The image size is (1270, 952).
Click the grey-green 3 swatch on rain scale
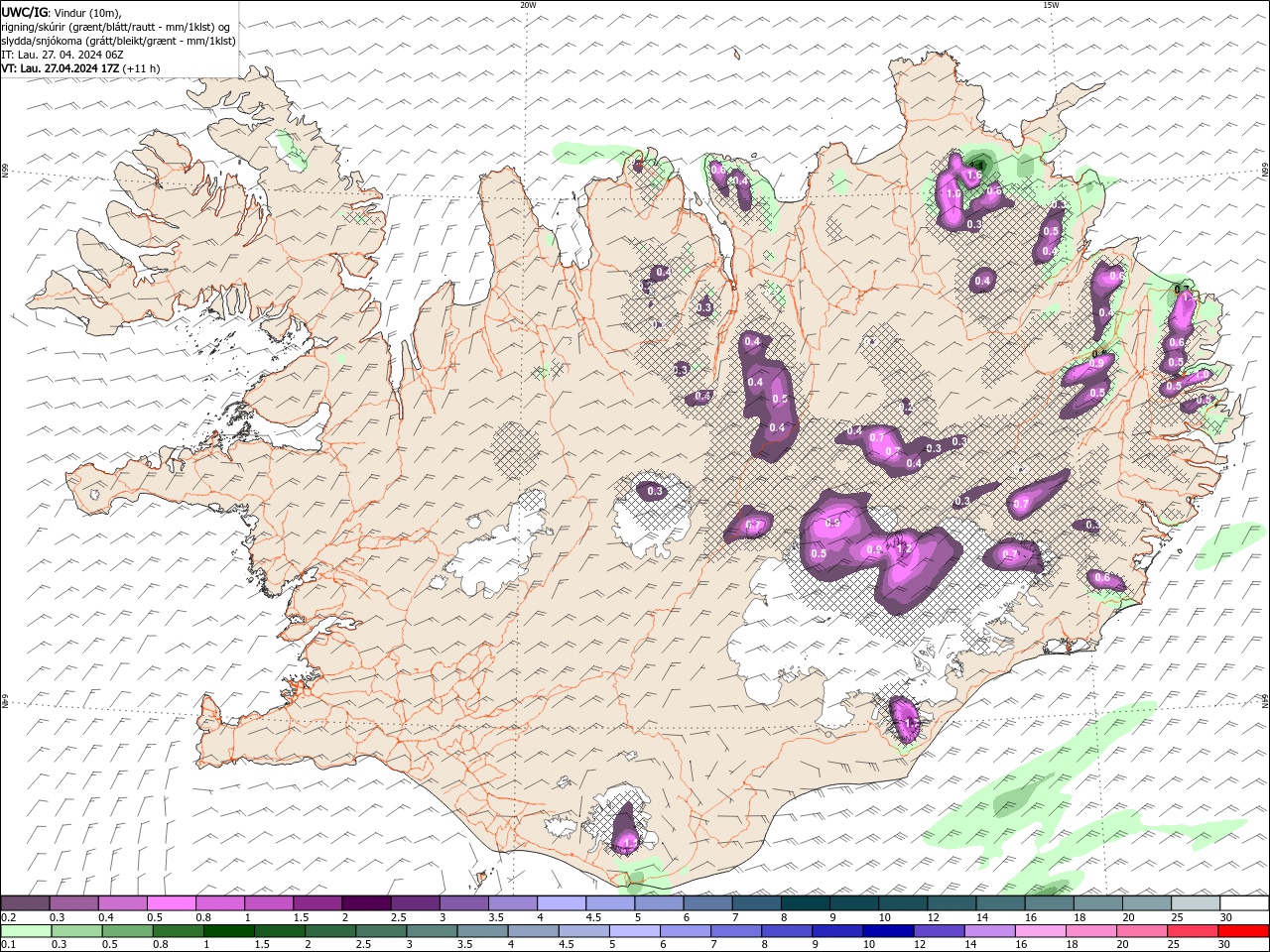click(x=432, y=931)
